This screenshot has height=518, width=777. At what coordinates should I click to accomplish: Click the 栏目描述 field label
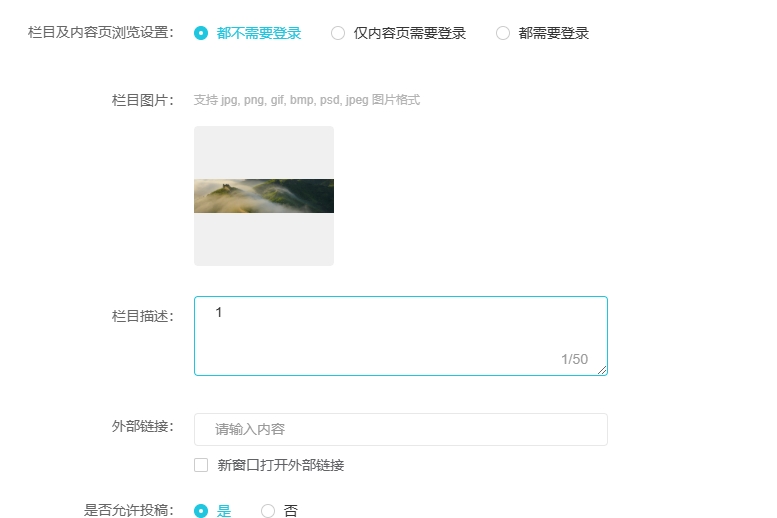(143, 316)
